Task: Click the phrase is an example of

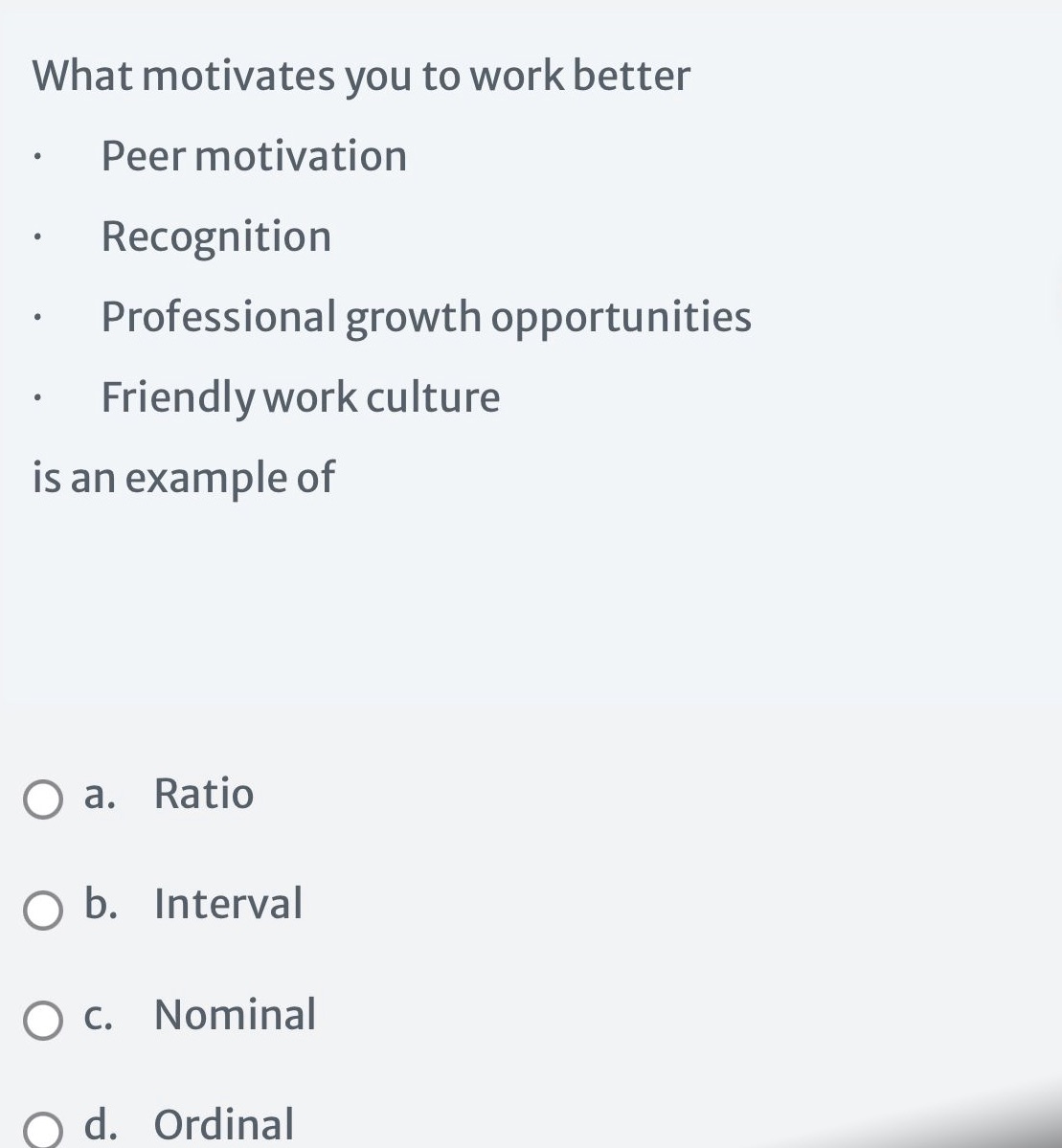Action: (183, 477)
